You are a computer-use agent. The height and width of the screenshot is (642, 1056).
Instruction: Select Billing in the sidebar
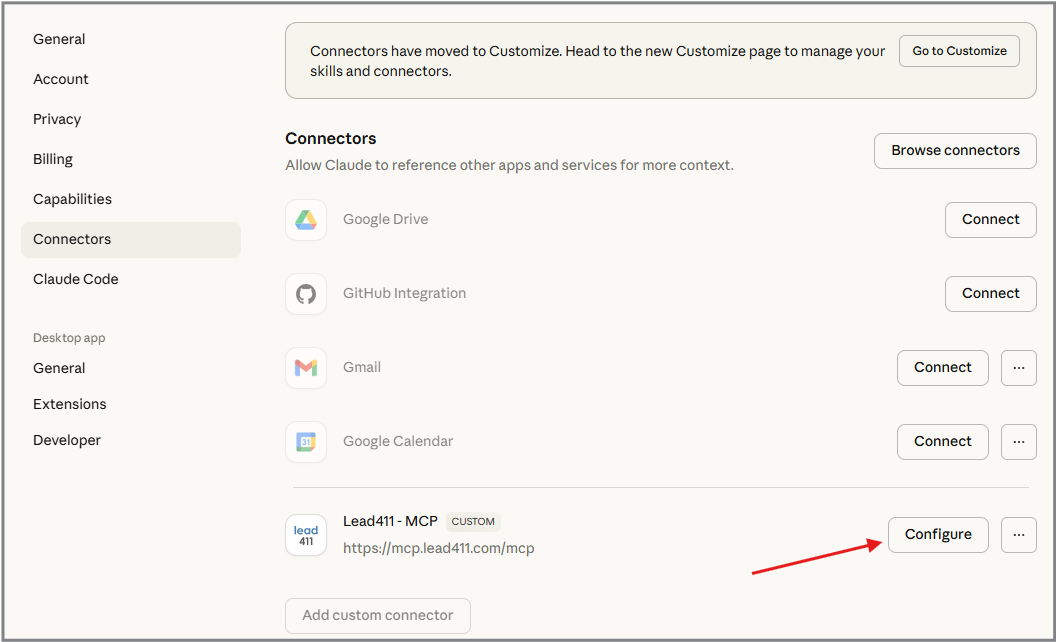pos(53,159)
